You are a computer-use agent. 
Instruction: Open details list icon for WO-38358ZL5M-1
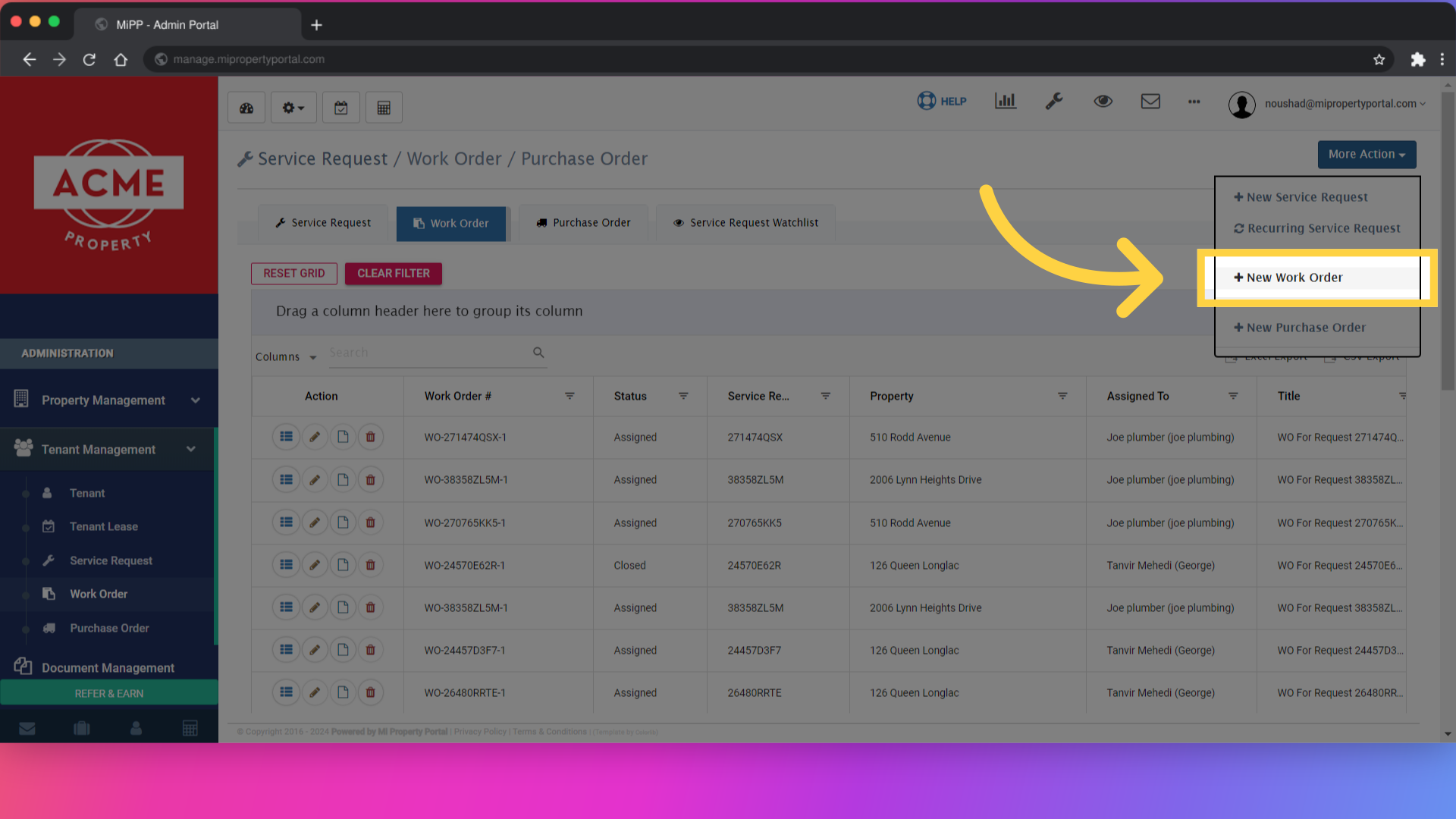click(286, 479)
